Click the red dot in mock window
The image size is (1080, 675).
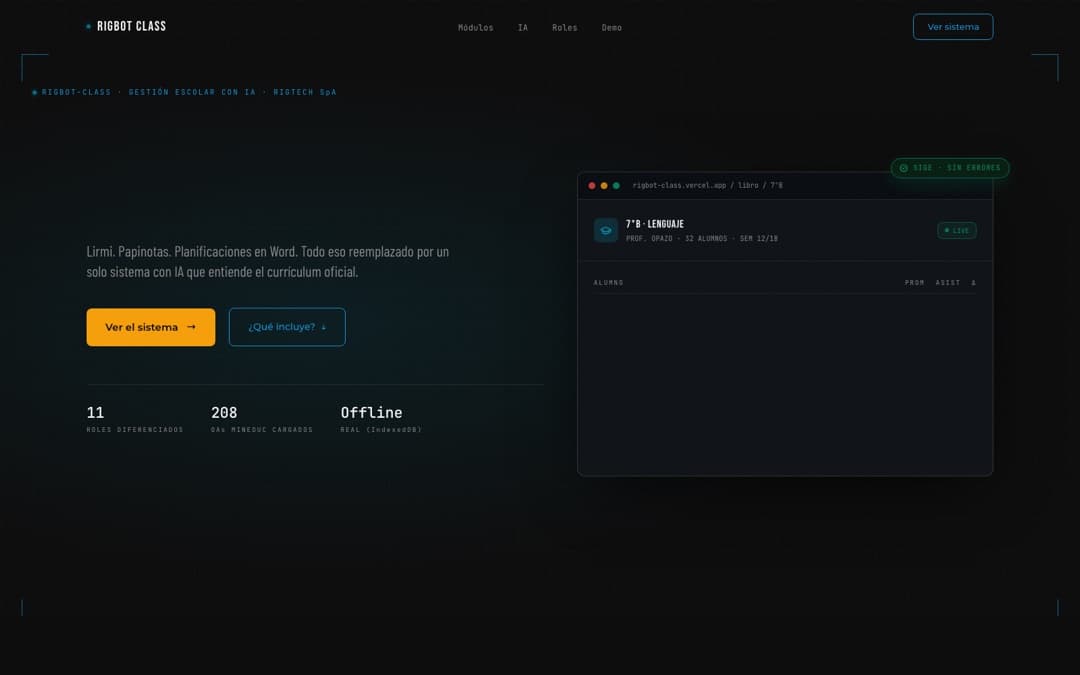click(x=592, y=185)
